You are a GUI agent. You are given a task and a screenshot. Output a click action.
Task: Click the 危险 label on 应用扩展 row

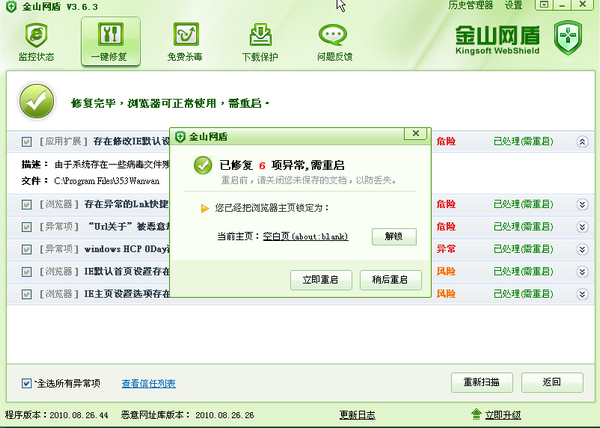click(446, 142)
